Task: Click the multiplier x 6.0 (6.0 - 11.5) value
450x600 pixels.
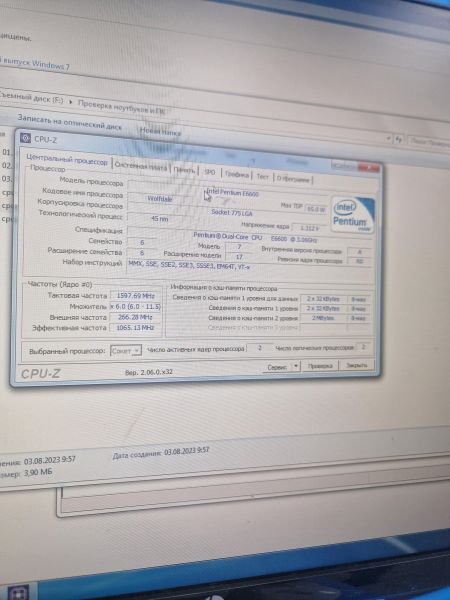Action: pos(135,307)
